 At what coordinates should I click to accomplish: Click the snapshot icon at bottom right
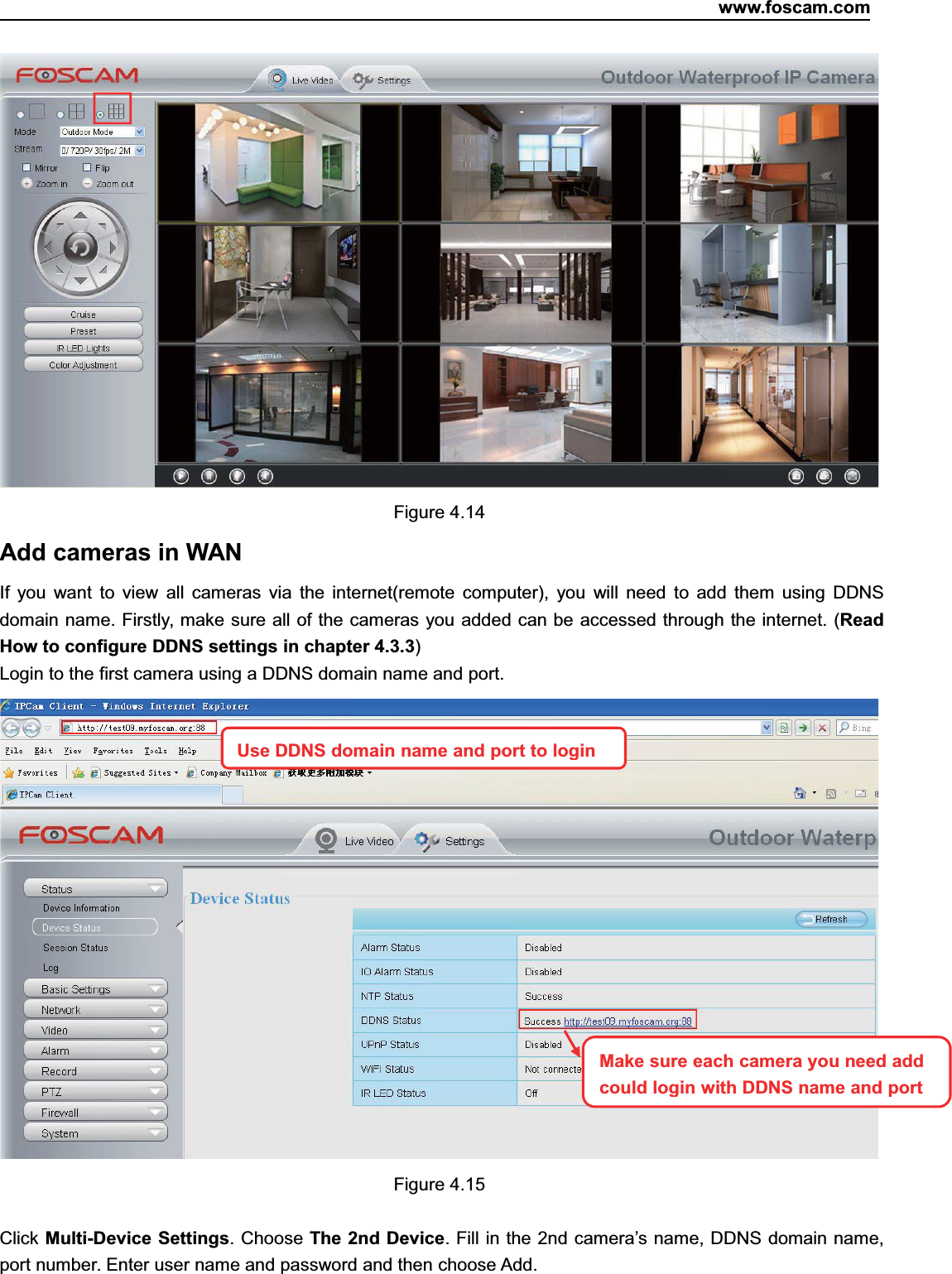pyautogui.click(x=795, y=475)
